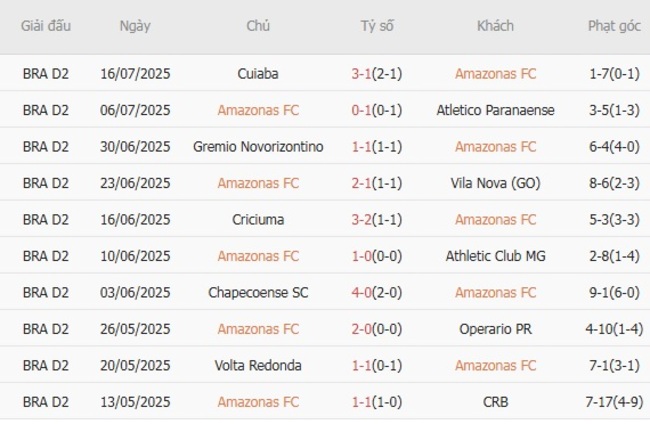
Task: Click the CRB away team link
Action: [495, 402]
